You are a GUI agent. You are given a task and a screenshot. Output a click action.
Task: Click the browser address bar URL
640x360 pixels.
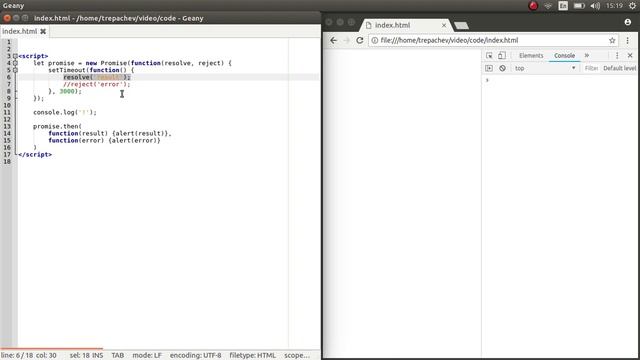(x=449, y=40)
